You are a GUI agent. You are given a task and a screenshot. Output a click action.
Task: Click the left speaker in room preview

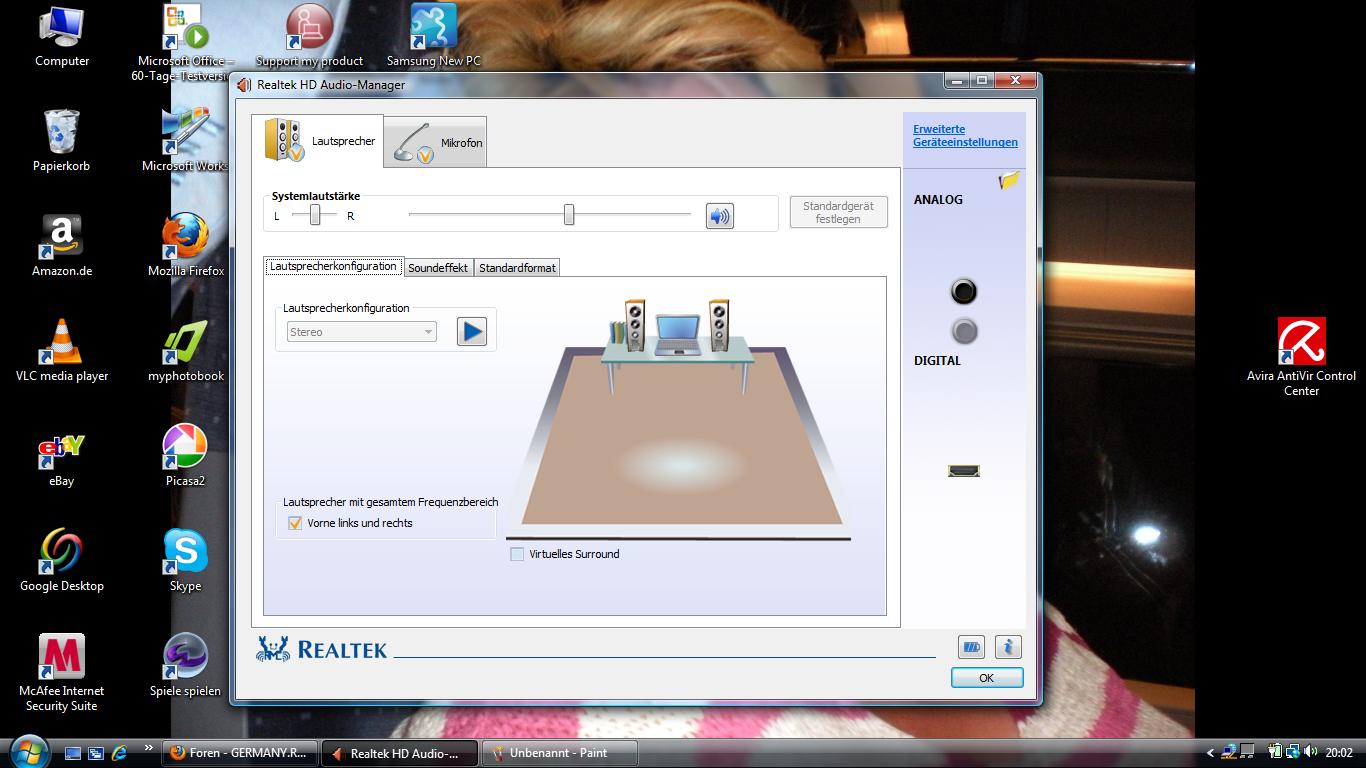[x=635, y=326]
